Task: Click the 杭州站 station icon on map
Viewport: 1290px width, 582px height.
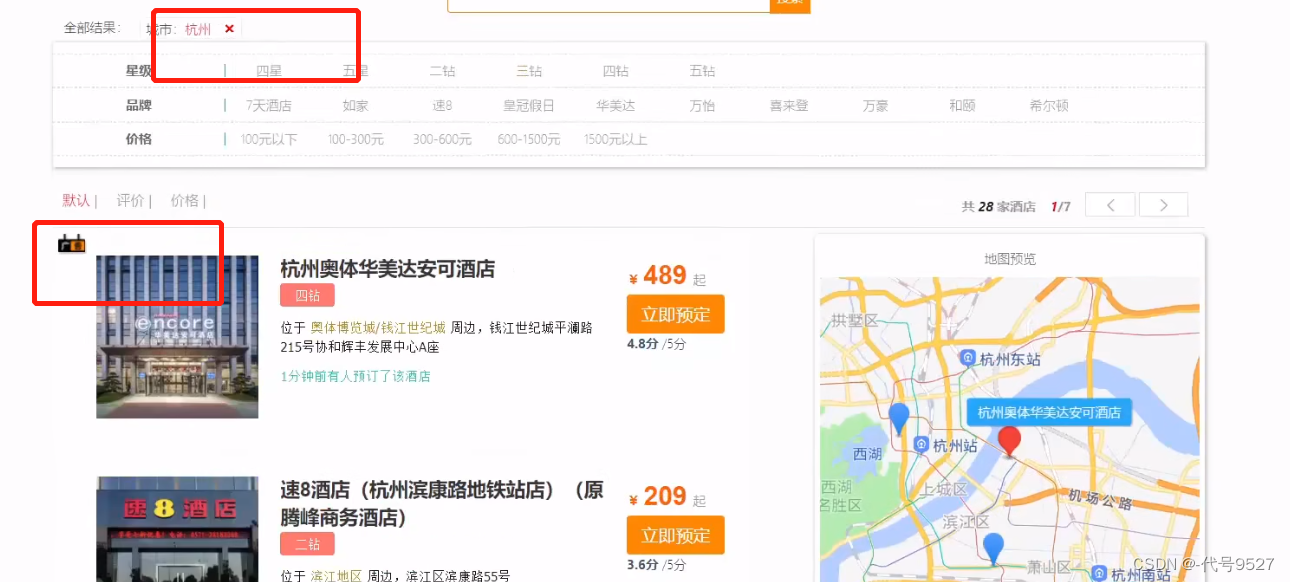Action: click(x=919, y=445)
